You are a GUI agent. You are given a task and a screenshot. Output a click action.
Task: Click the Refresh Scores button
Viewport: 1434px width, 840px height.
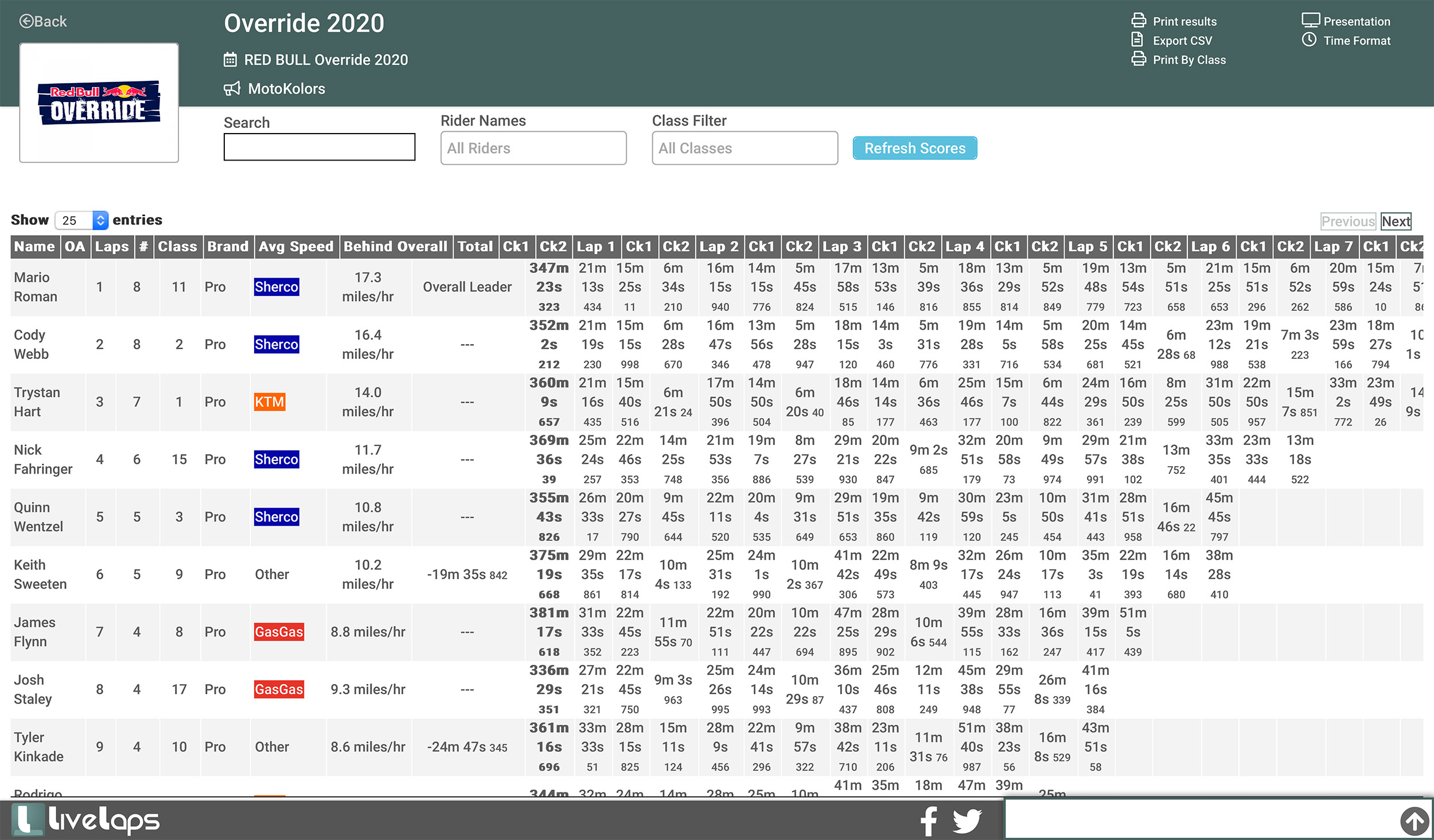click(x=914, y=148)
